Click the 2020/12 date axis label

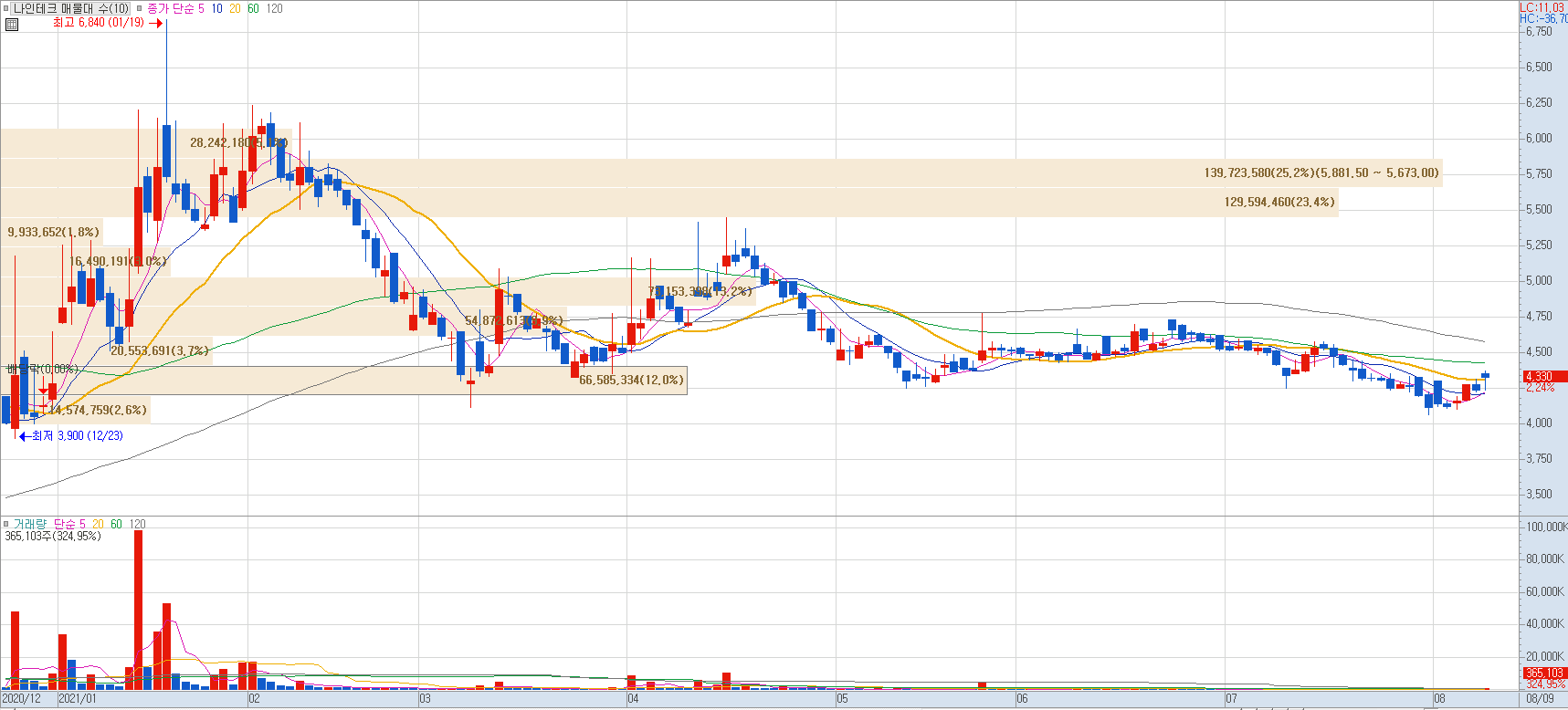pyautogui.click(x=22, y=699)
